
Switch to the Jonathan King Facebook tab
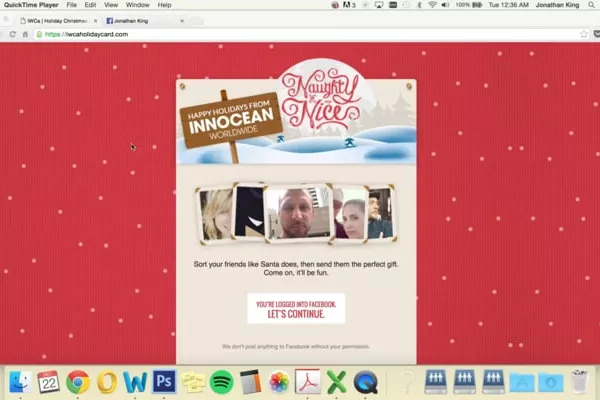click(142, 21)
